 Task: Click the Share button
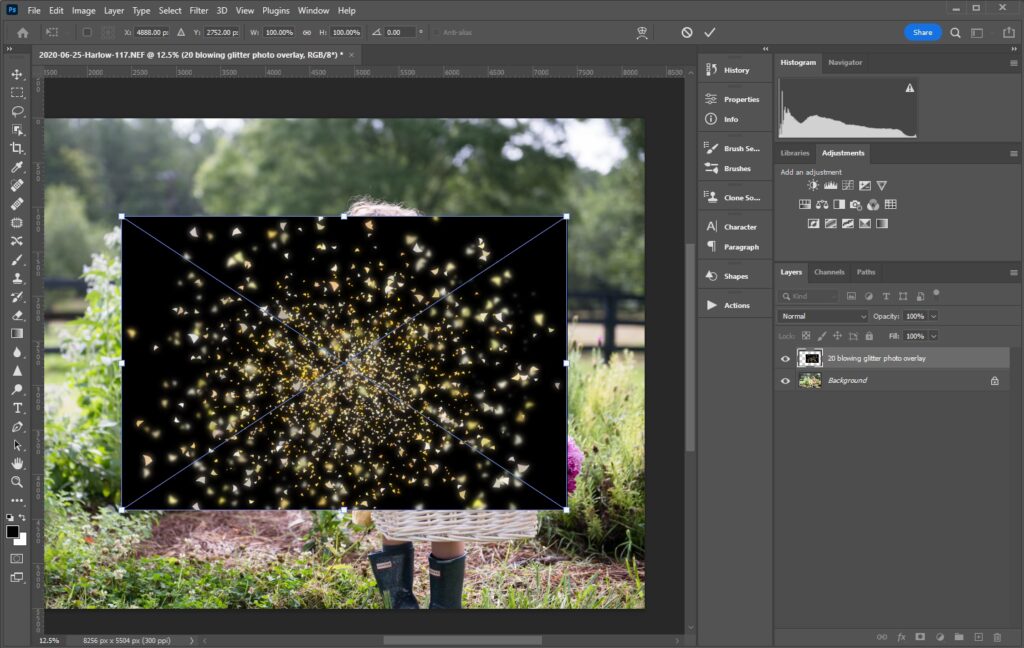[922, 32]
